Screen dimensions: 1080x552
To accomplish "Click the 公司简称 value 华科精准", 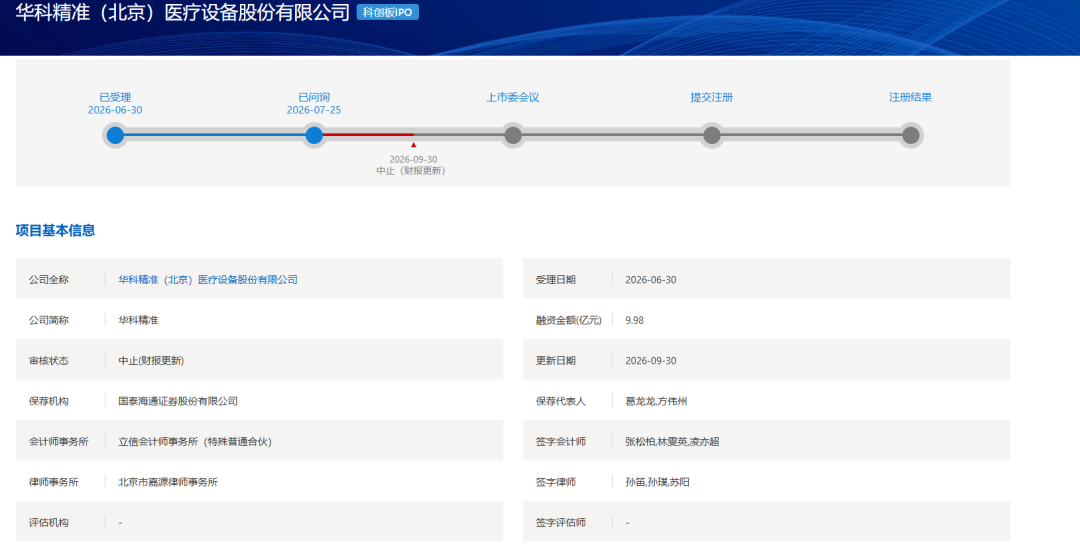I will [x=138, y=320].
